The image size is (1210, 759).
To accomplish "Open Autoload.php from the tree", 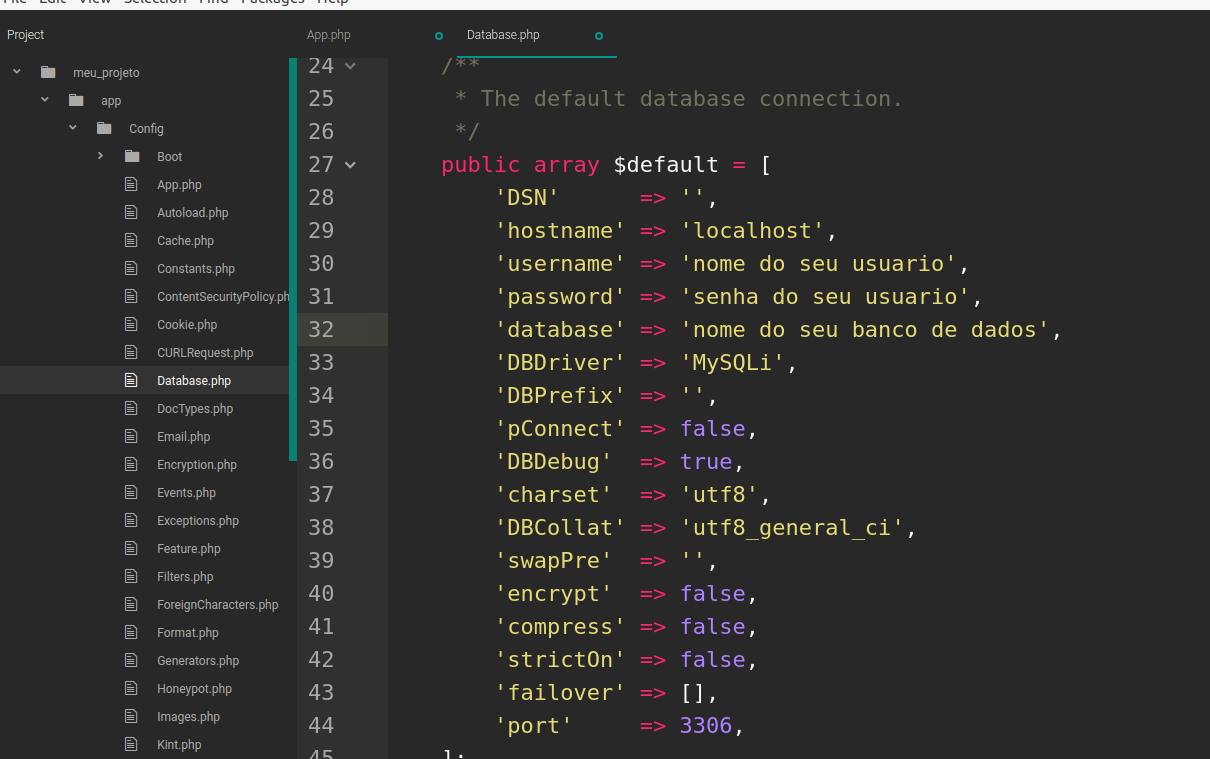I will (192, 213).
